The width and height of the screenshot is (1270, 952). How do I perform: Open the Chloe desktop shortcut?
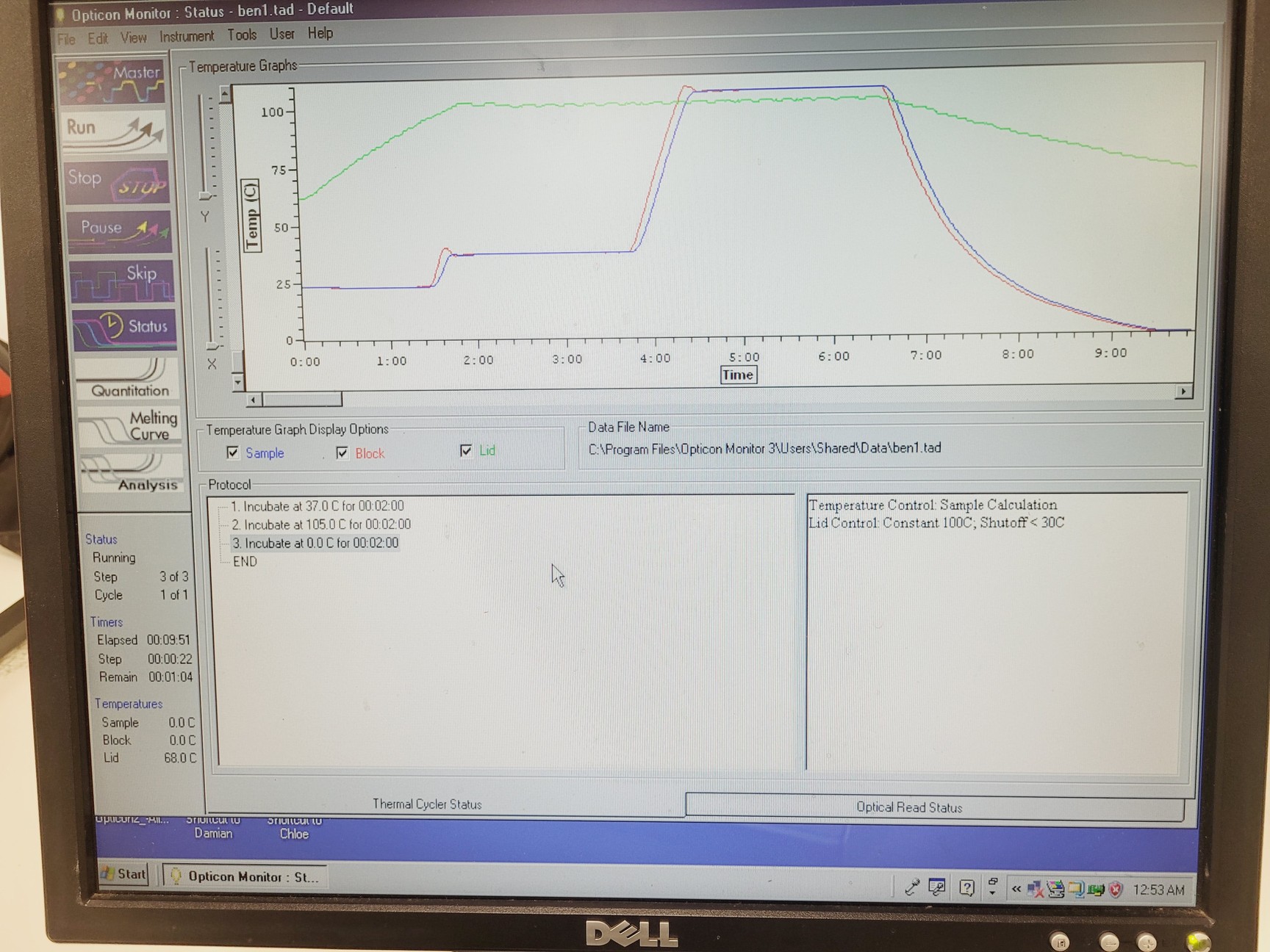(x=294, y=828)
